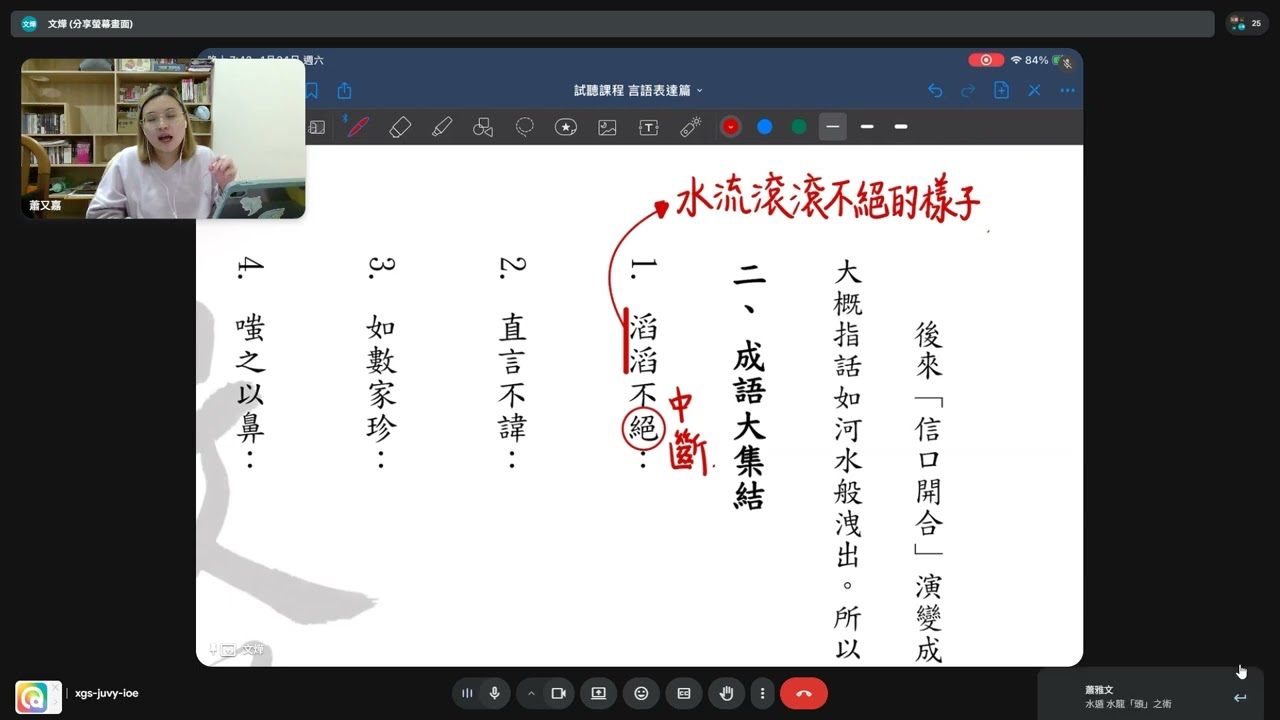Undo the last stroke
The width and height of the screenshot is (1280, 720).
pos(935,90)
